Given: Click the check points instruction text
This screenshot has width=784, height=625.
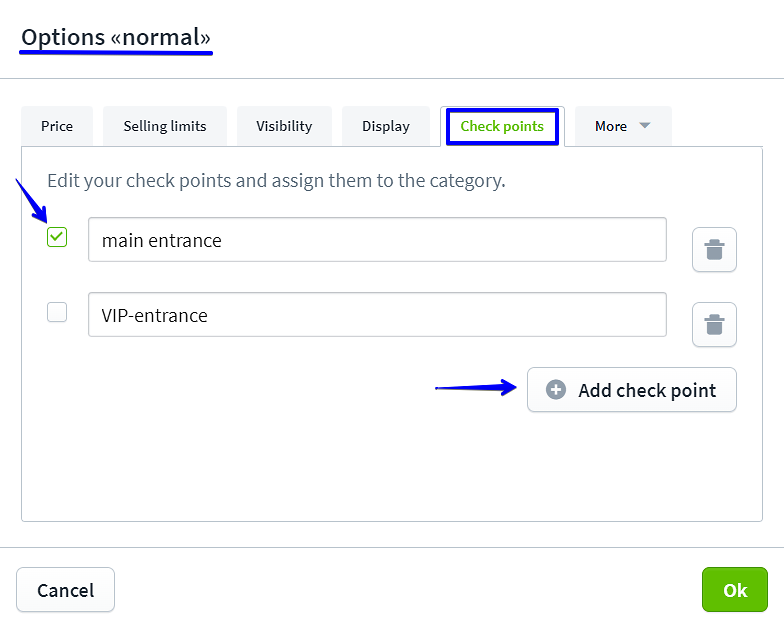Looking at the screenshot, I should click(x=276, y=181).
